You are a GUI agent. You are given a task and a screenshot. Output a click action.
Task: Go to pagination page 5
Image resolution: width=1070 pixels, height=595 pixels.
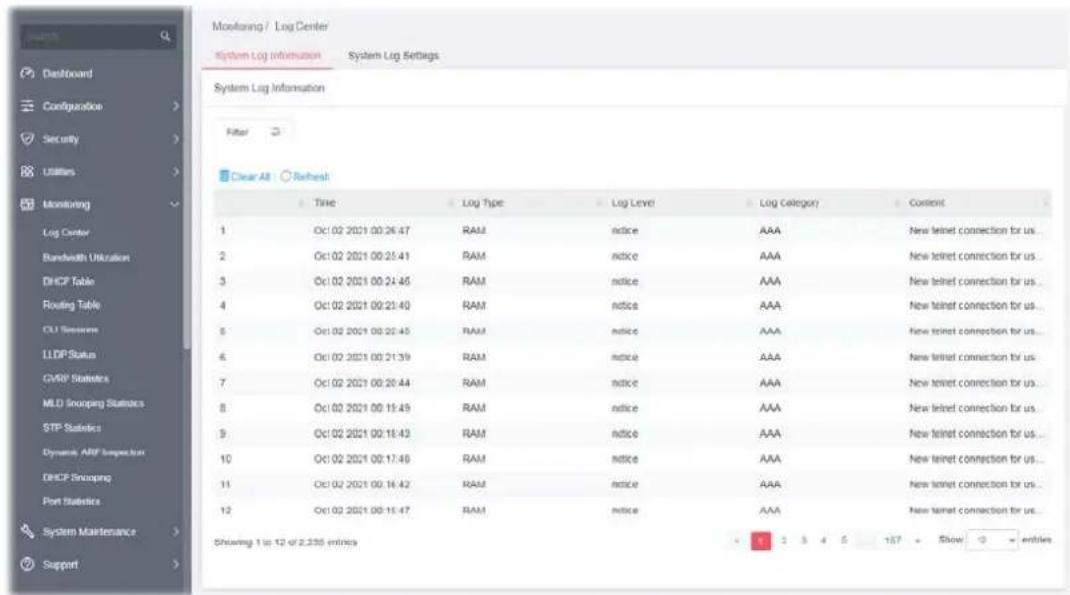point(844,540)
